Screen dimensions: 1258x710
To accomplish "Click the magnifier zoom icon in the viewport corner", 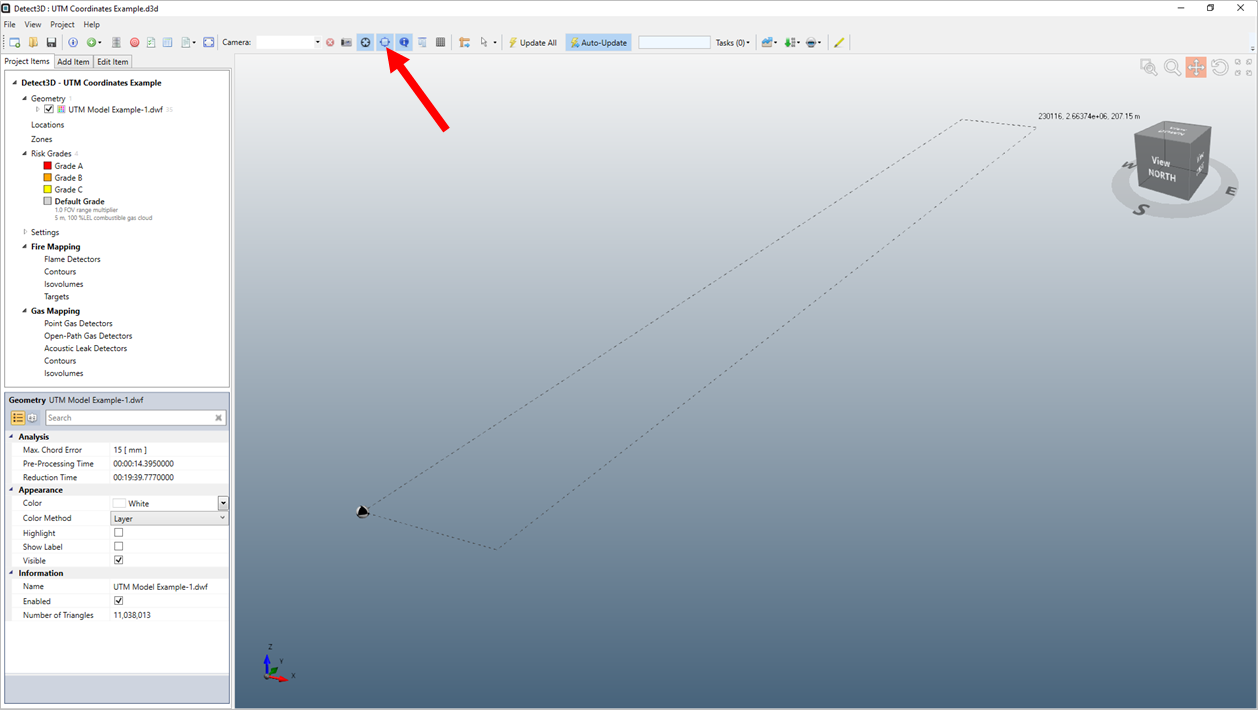I will click(x=1172, y=67).
